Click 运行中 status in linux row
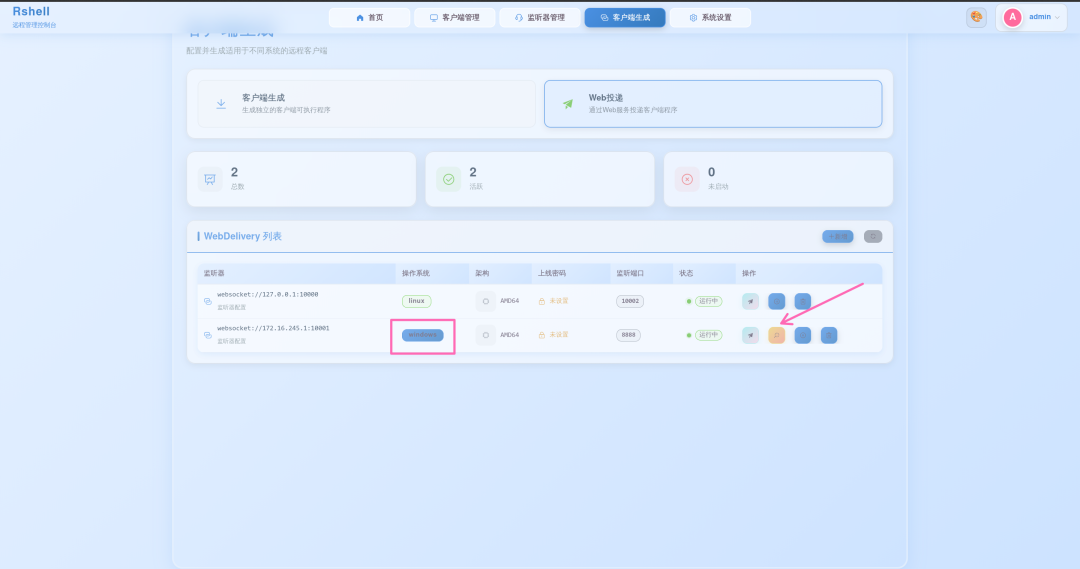The width and height of the screenshot is (1080, 569). [x=708, y=301]
